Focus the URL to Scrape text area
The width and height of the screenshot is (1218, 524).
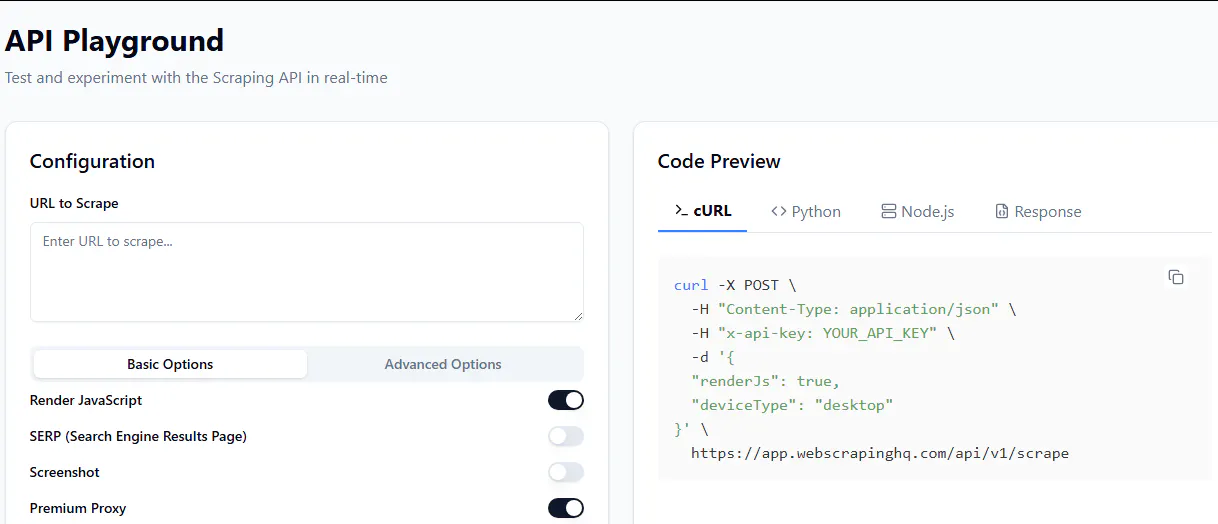[307, 272]
